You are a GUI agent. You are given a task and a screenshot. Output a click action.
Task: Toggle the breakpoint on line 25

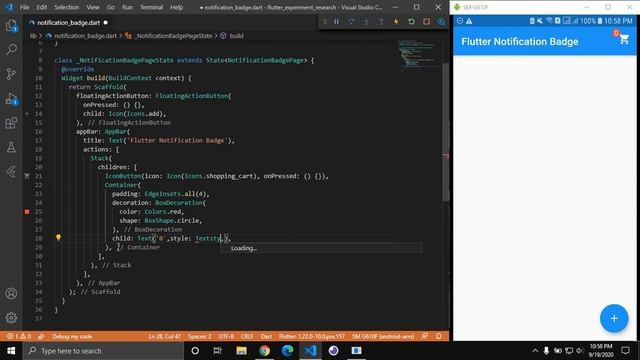(27, 211)
